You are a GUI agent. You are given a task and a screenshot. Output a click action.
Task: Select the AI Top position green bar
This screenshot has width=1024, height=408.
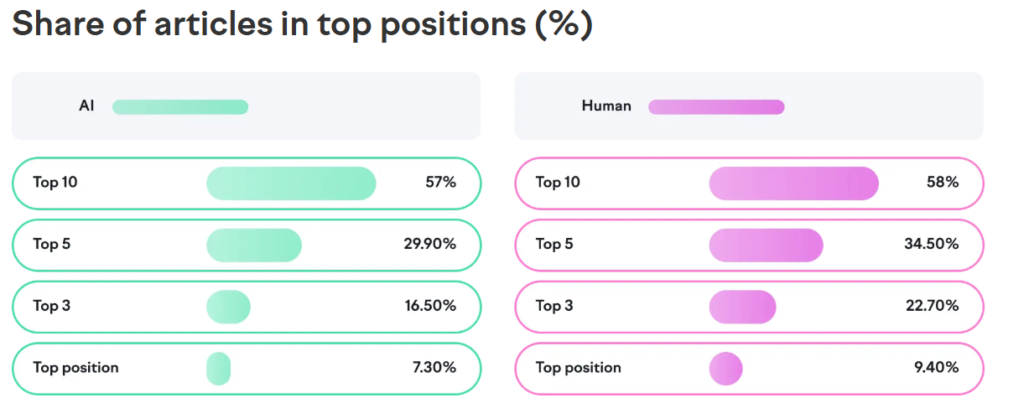click(219, 369)
